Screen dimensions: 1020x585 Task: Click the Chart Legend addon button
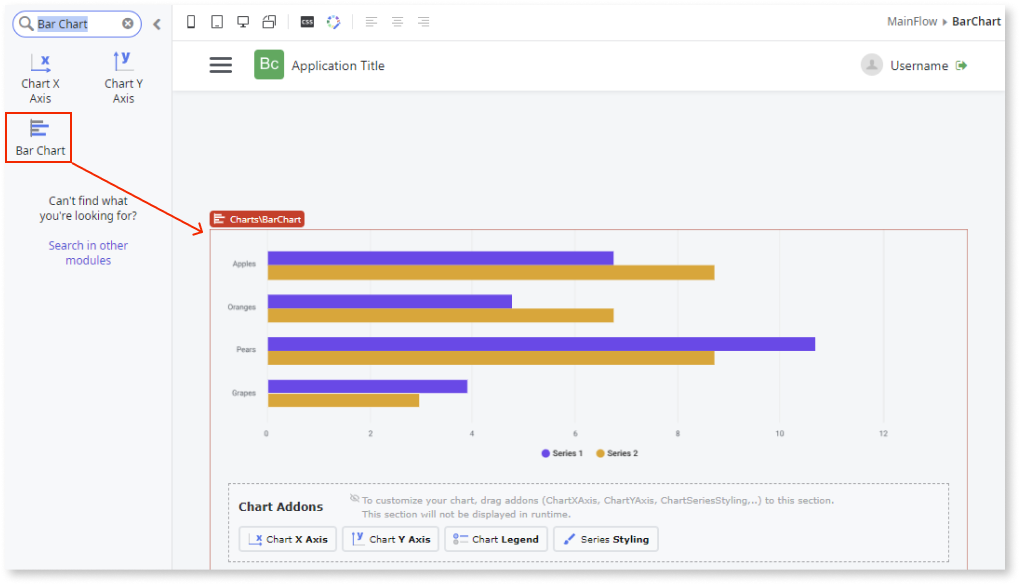point(495,538)
